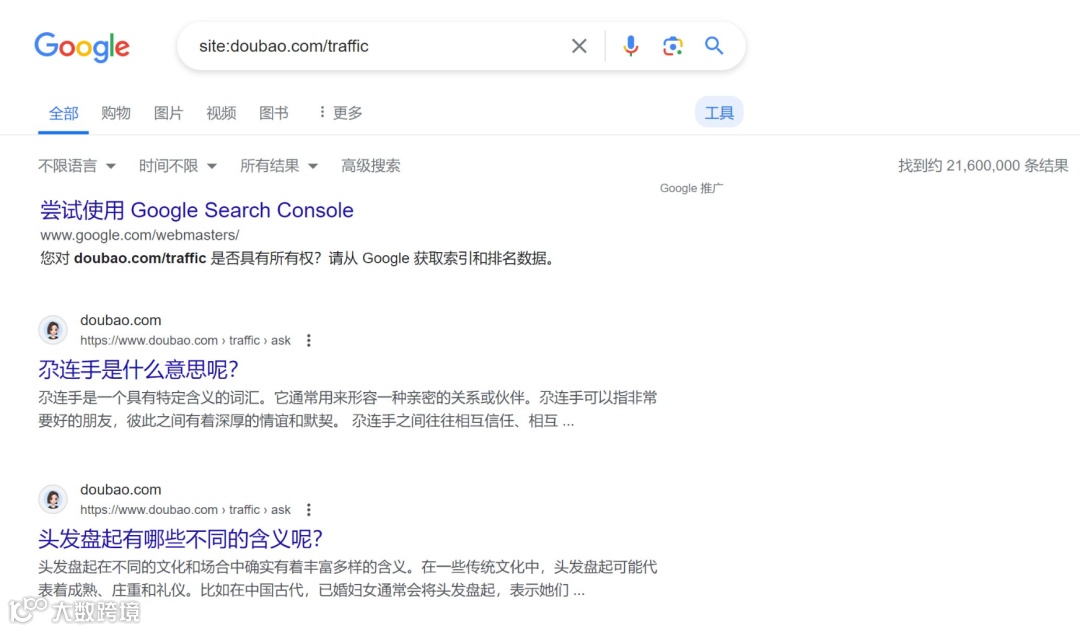
Task: Open three-dot menu for 尕连手 result
Action: pos(309,340)
